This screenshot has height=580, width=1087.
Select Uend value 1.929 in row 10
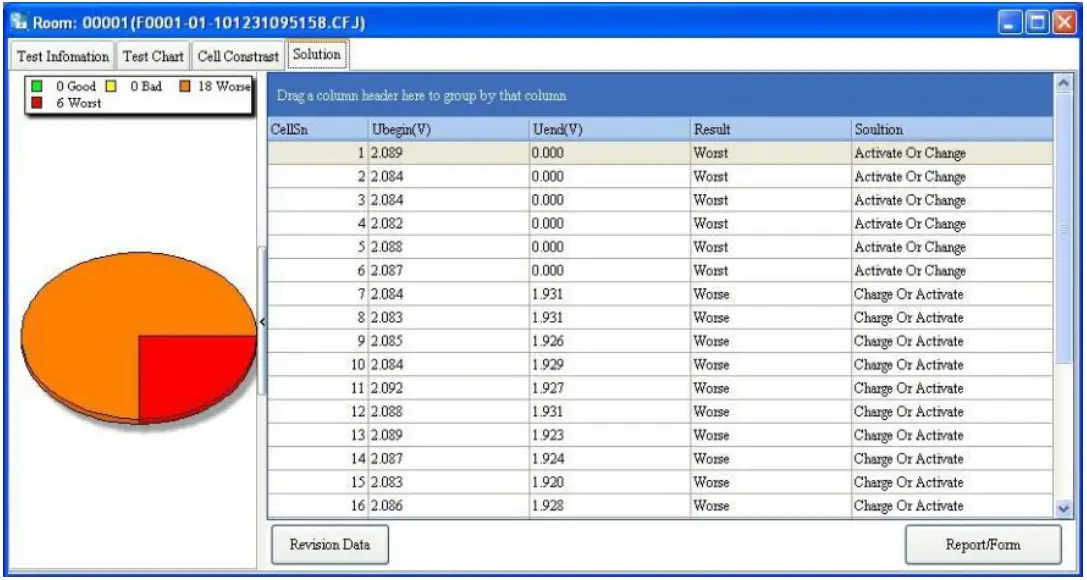[x=548, y=364]
